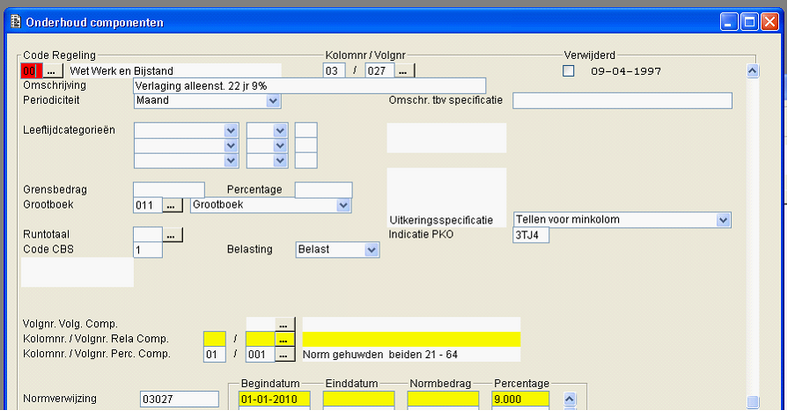This screenshot has height=411, width=788.
Task: Open lookup button next to Code Regeling
Action: [52, 71]
